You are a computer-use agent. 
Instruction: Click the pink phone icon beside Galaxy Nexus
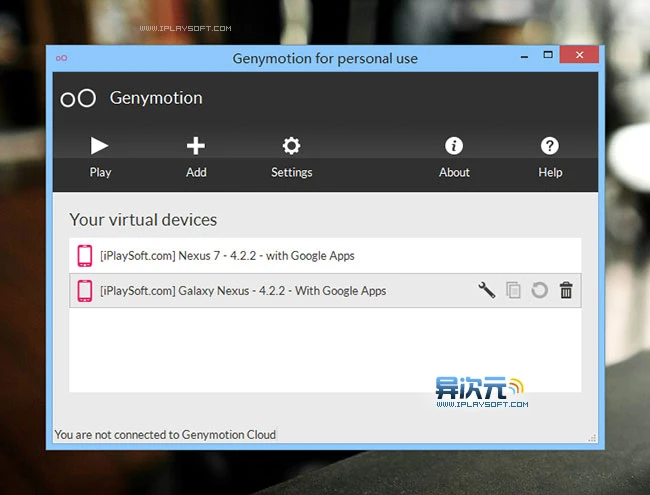[85, 291]
